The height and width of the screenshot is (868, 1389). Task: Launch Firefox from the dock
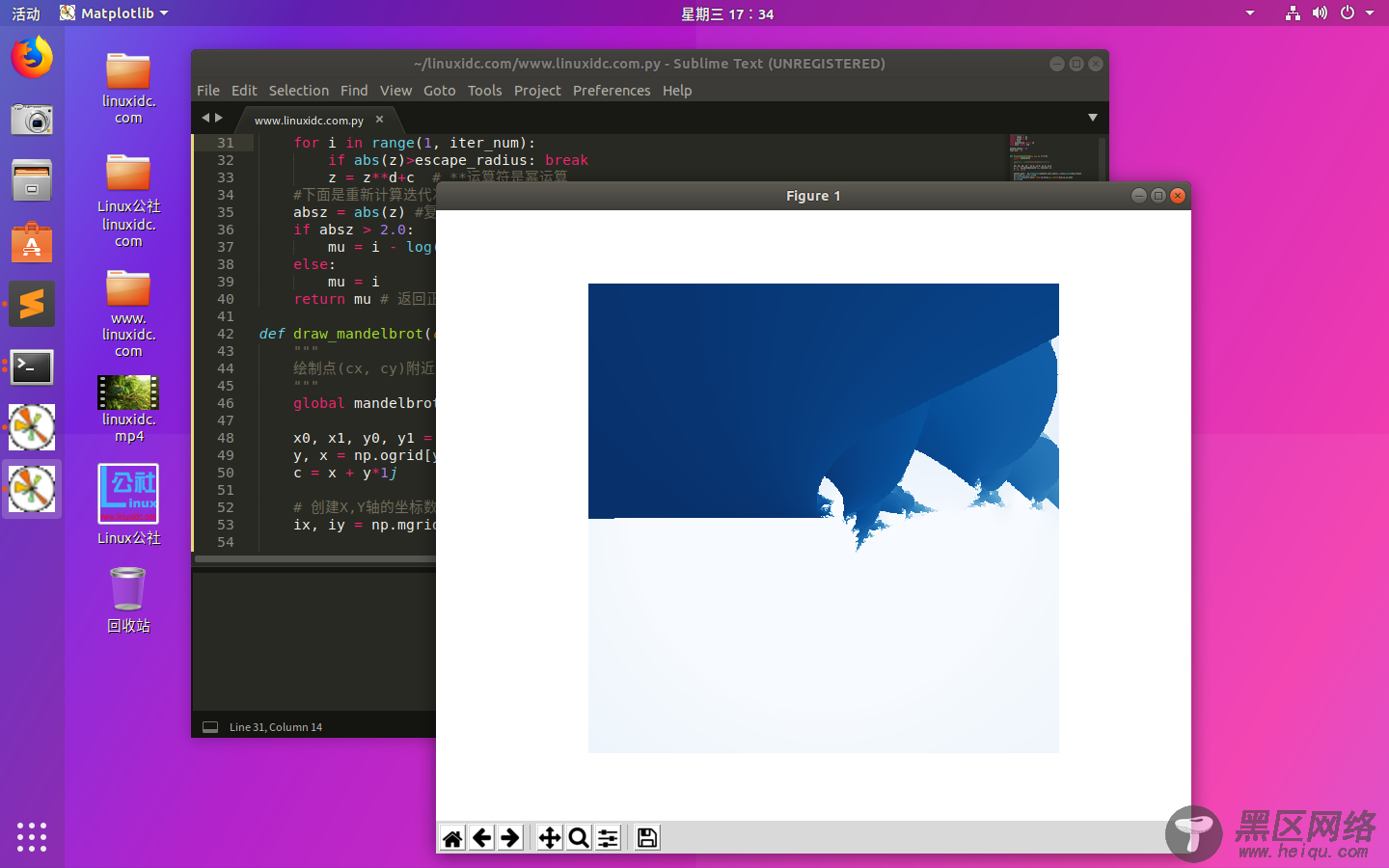coord(32,58)
